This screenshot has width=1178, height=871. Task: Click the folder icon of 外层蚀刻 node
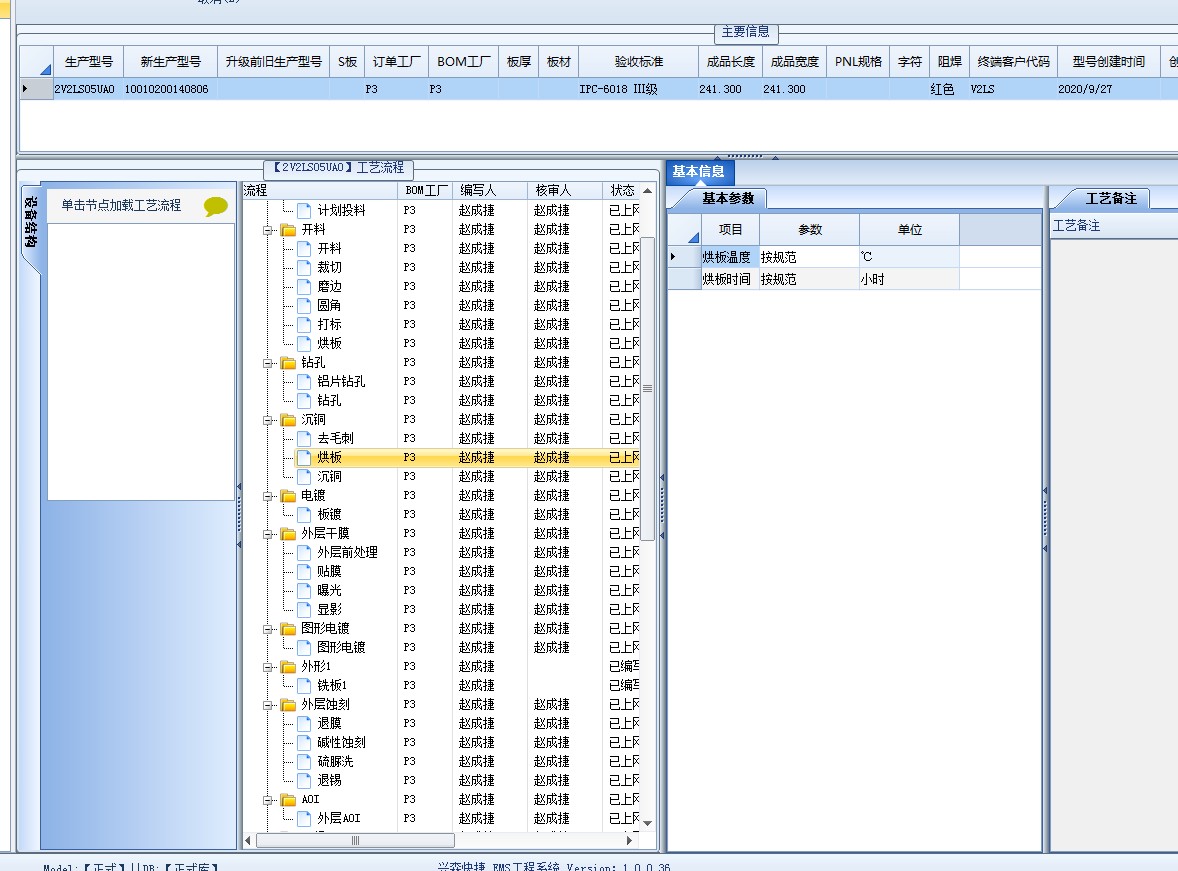click(x=288, y=704)
